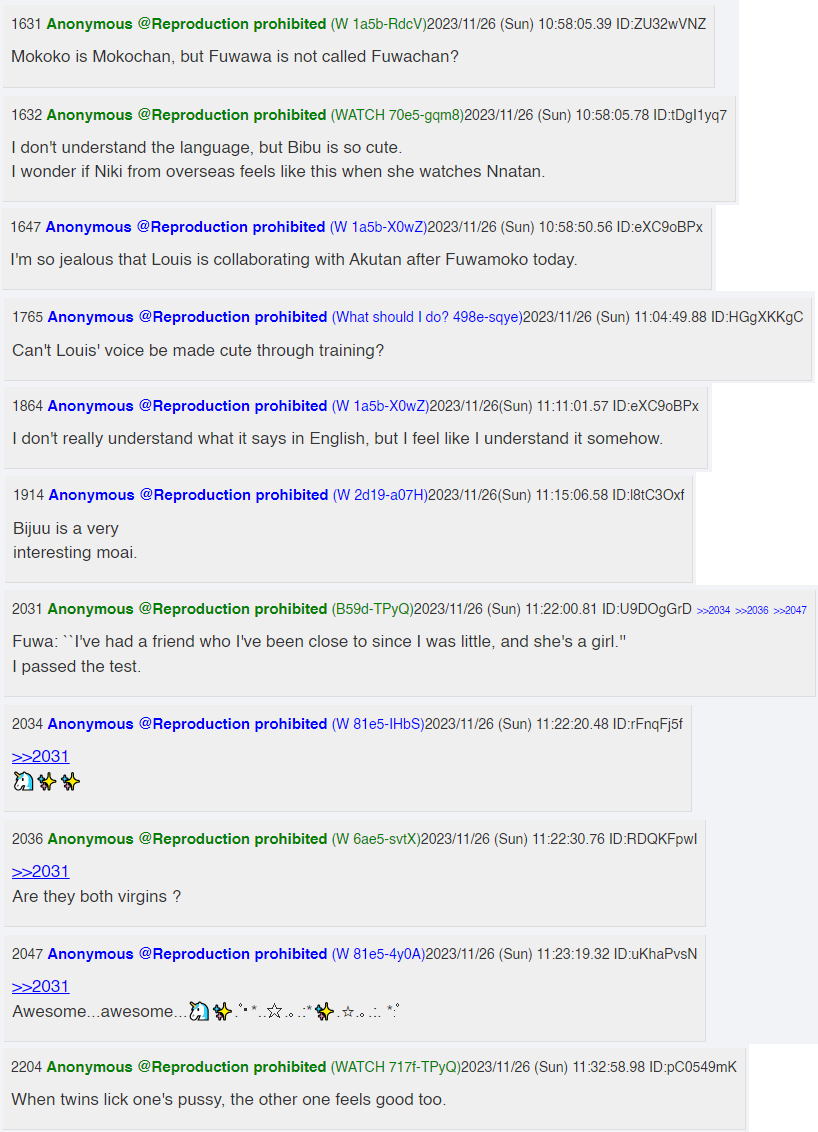818x1132 pixels.
Task: Follow the >>2031 quote link in post 2047
Action: 40,987
